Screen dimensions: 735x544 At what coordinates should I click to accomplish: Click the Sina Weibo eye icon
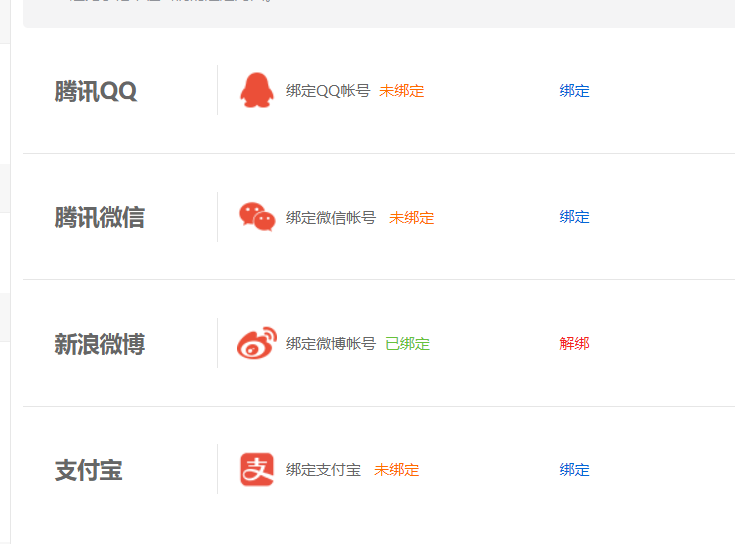(x=256, y=343)
